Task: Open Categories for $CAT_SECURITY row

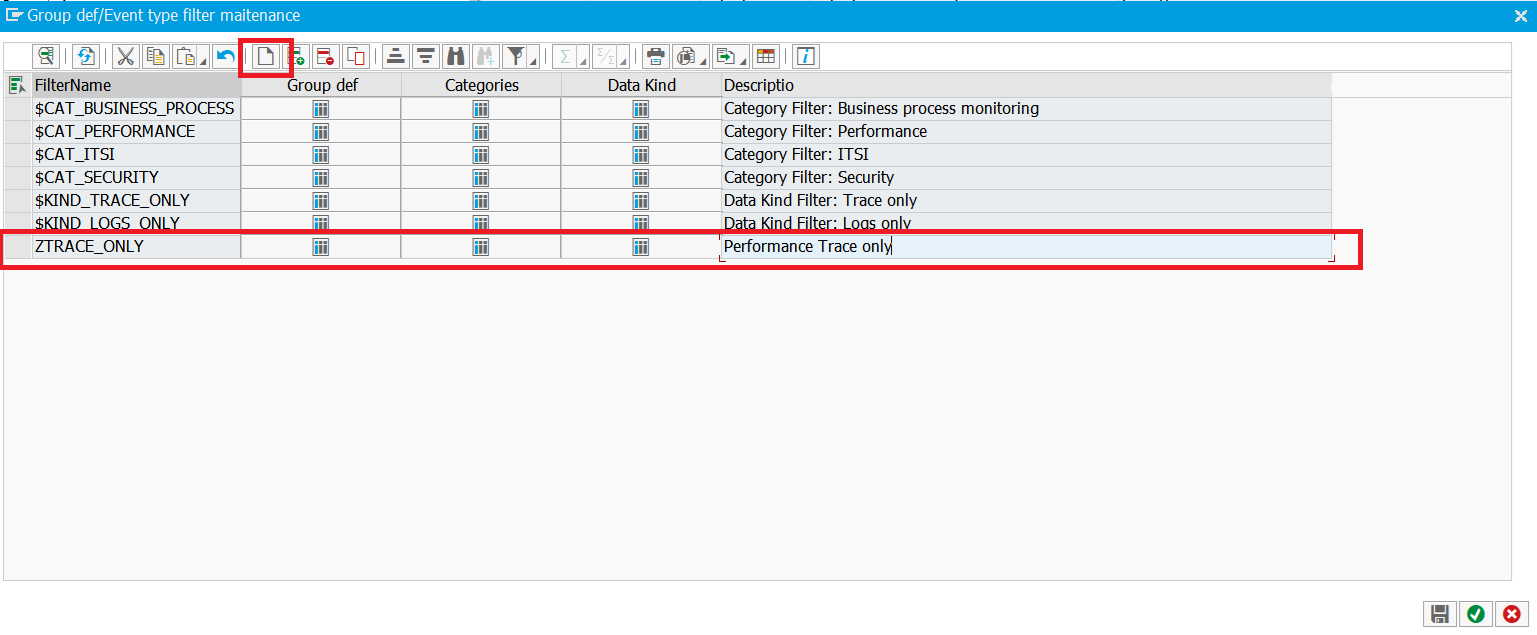Action: click(x=481, y=177)
